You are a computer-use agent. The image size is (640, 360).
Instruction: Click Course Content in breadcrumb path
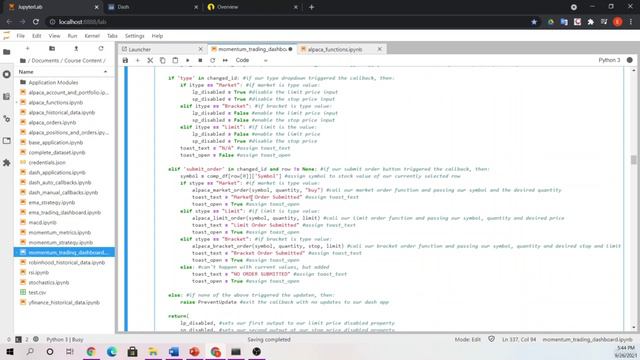coord(83,60)
